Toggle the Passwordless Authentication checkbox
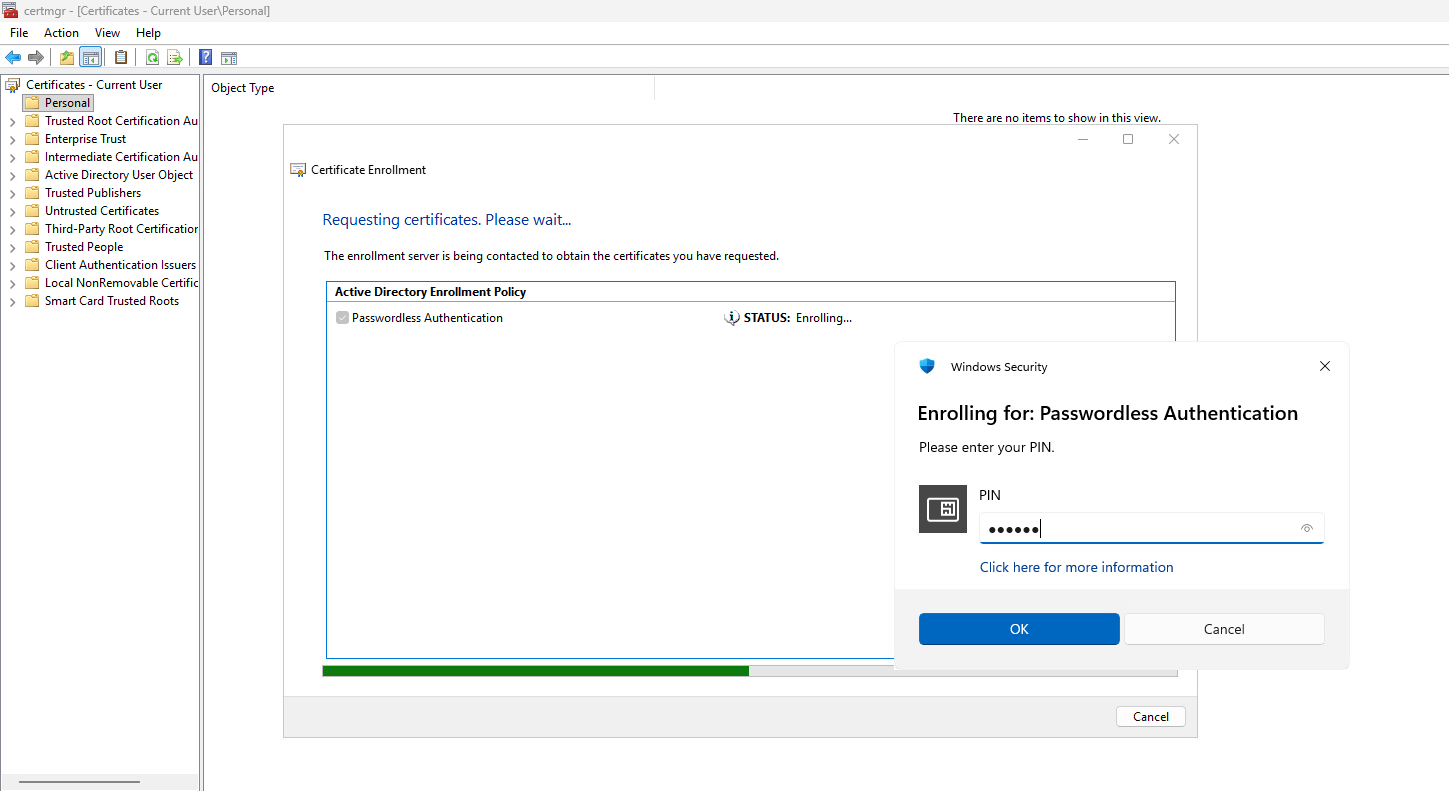The width and height of the screenshot is (1449, 791). tap(342, 318)
